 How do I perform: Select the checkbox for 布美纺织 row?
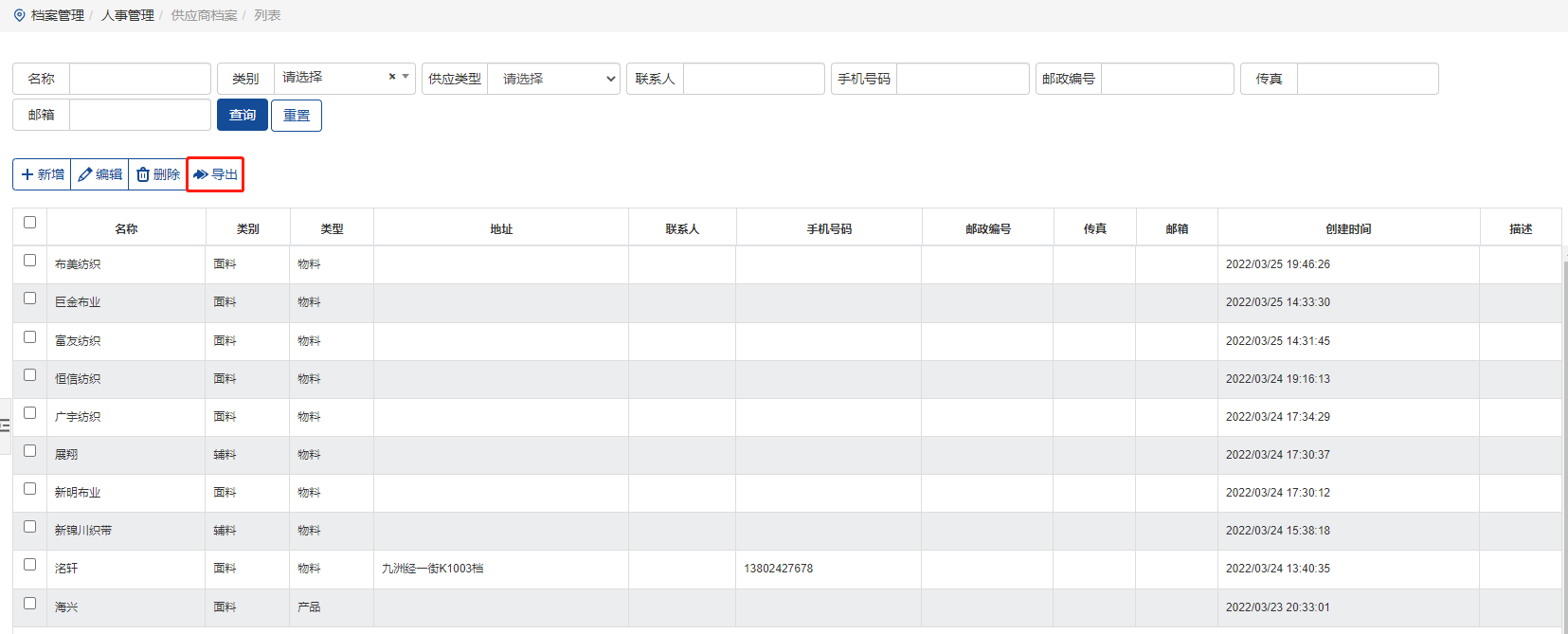[29, 261]
